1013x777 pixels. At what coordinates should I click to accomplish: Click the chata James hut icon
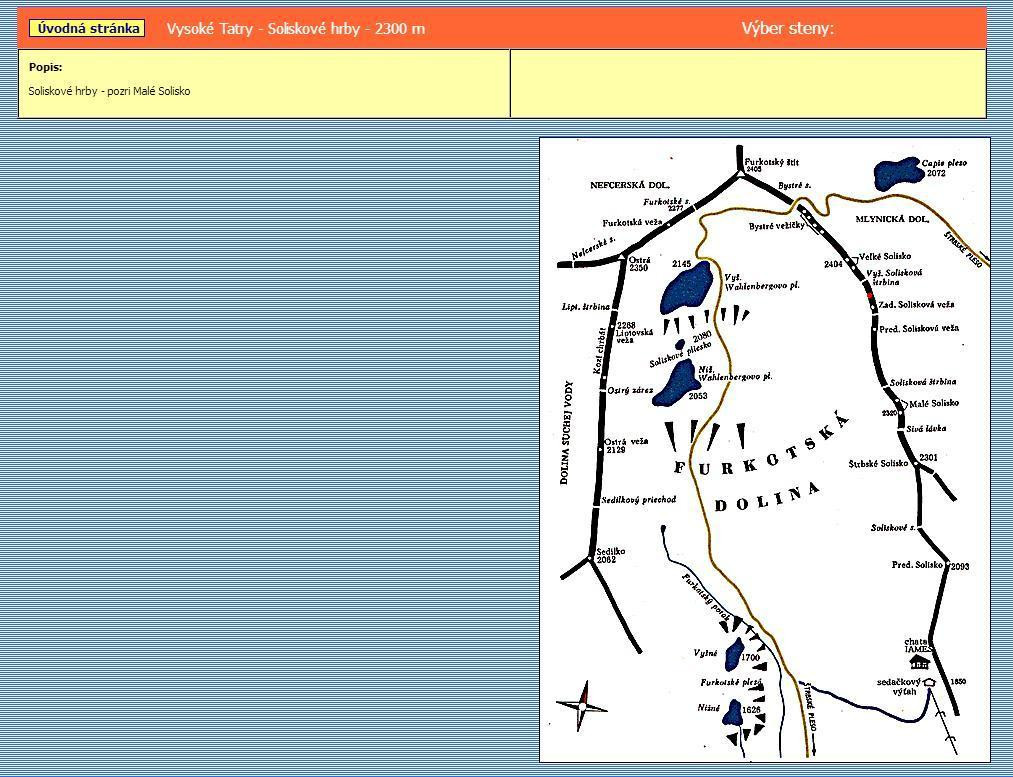[x=919, y=661]
